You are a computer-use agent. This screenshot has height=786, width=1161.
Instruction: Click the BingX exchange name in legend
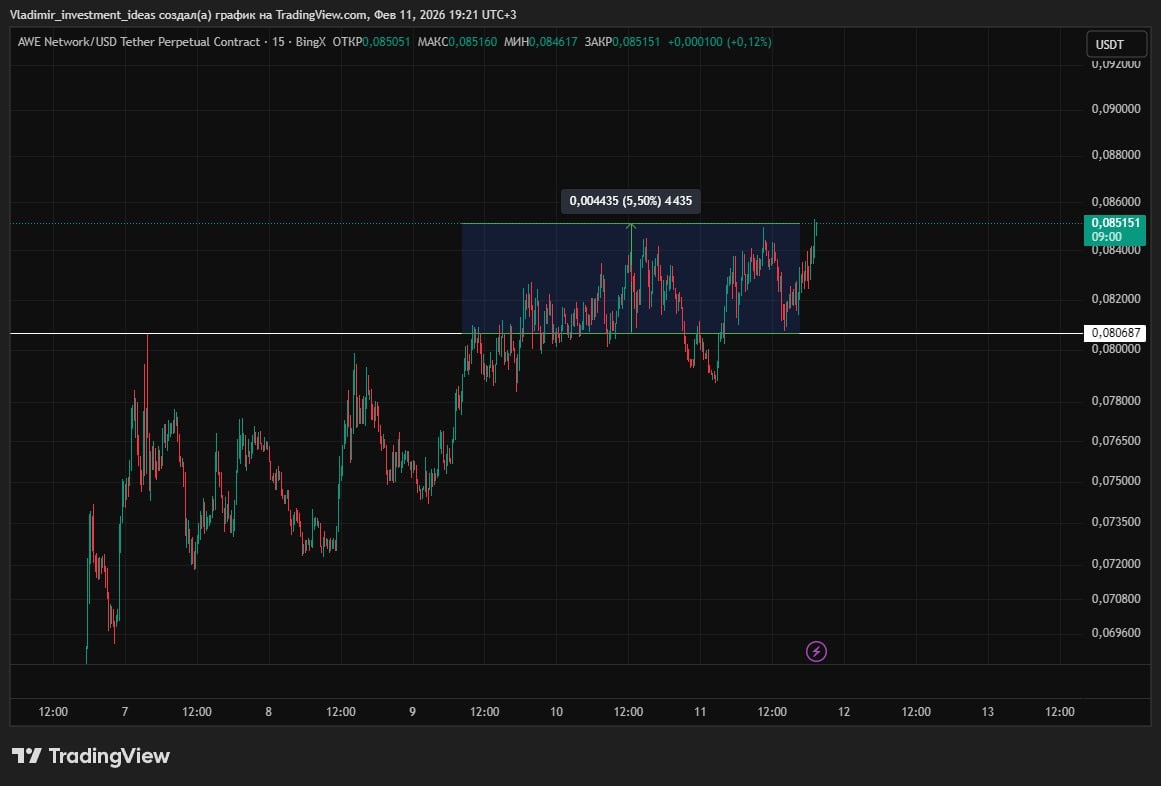point(310,42)
